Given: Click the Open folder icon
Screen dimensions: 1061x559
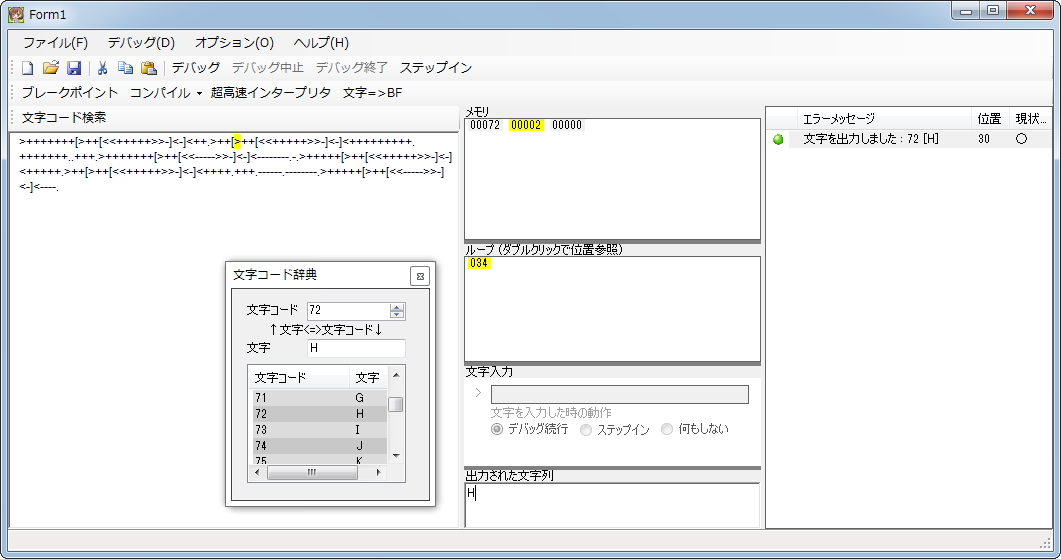Looking at the screenshot, I should click(x=51, y=68).
